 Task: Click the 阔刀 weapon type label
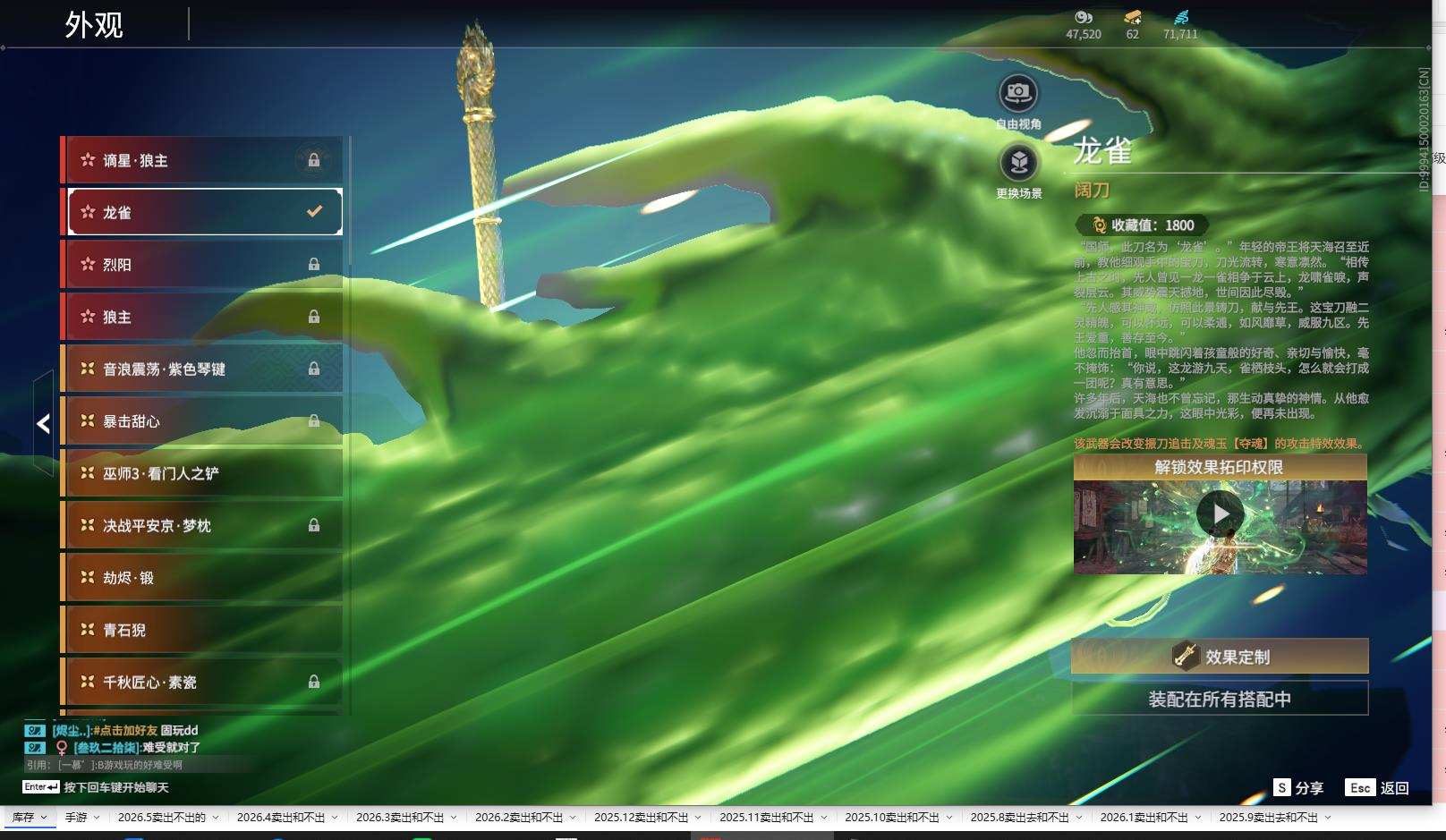coord(1092,190)
